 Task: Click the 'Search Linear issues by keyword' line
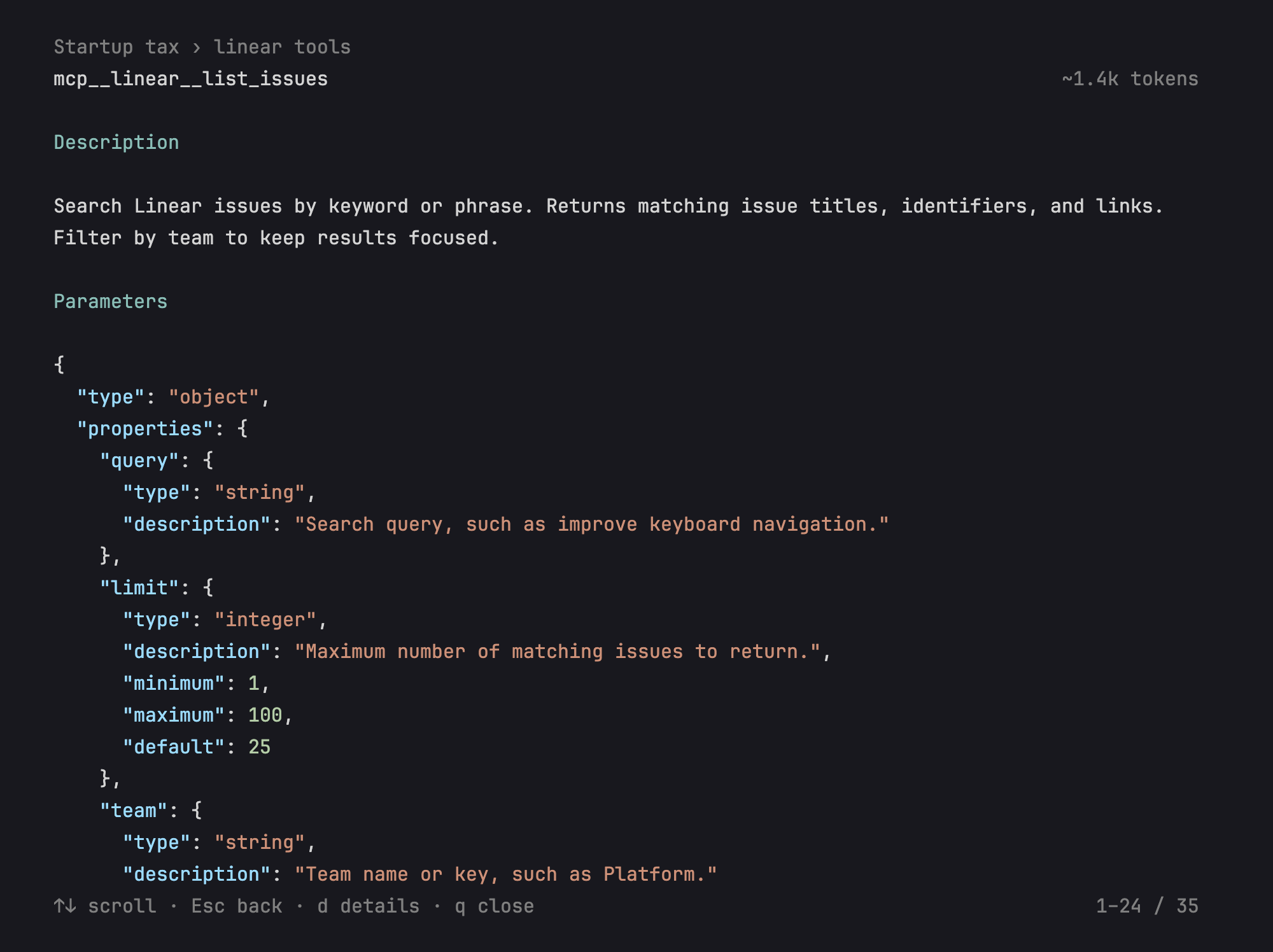(x=608, y=206)
